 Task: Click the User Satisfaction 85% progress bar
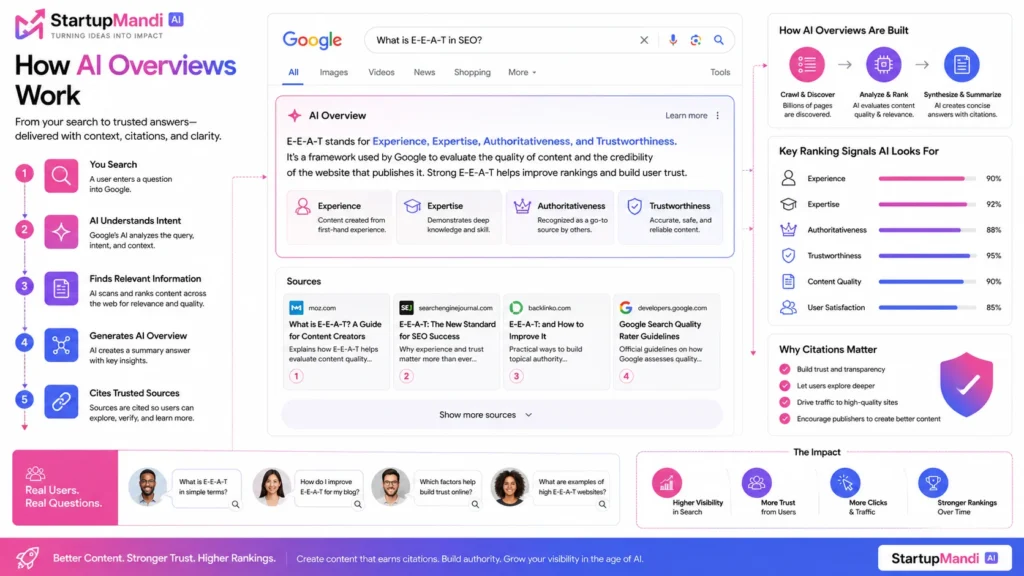tap(927, 308)
